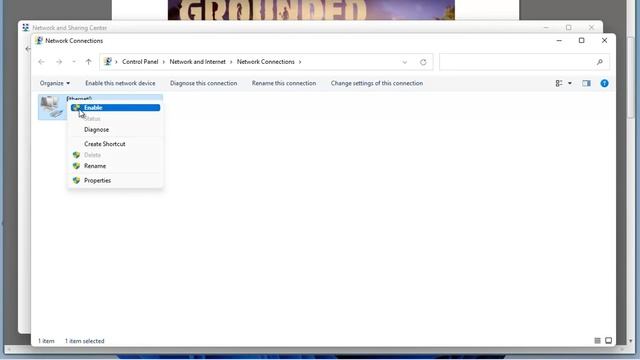
Task: Switch to large icons view in status bar
Action: tap(609, 341)
